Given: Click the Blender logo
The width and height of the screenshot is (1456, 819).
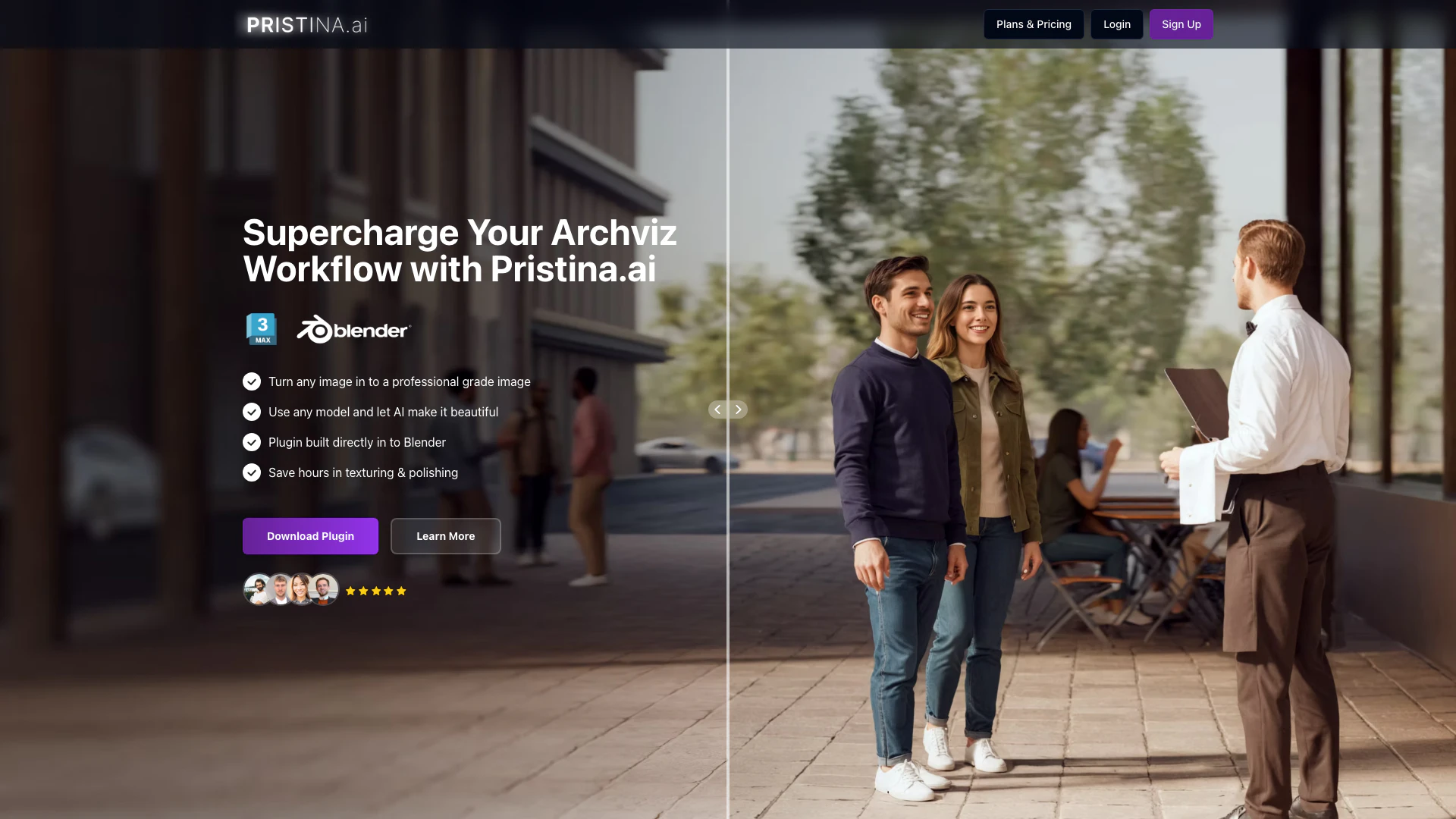Looking at the screenshot, I should pyautogui.click(x=353, y=330).
